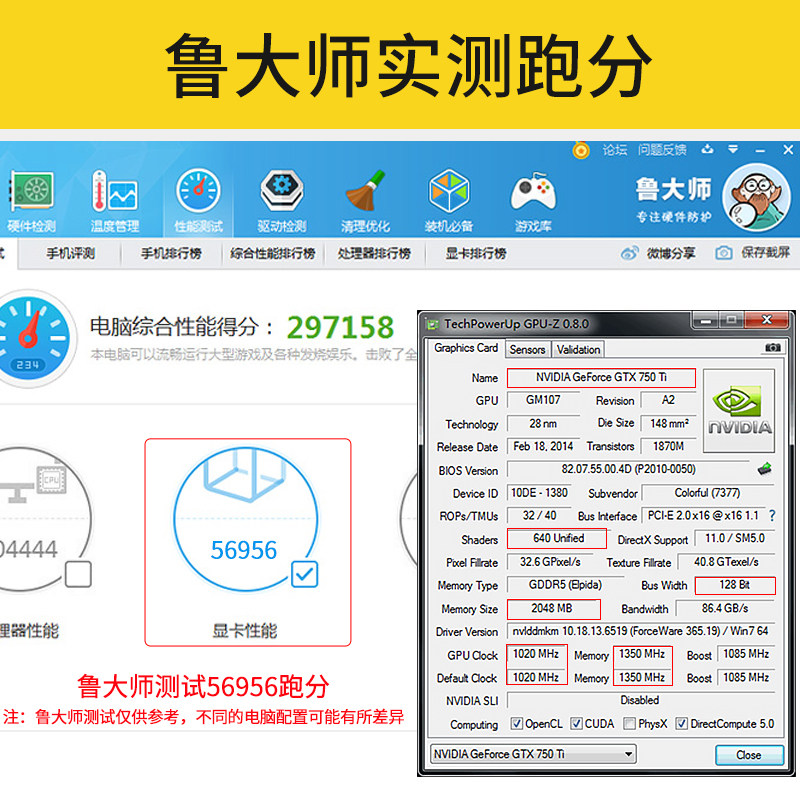Click the Close button in GPU-Z
This screenshot has height=800, width=800.
pos(749,755)
